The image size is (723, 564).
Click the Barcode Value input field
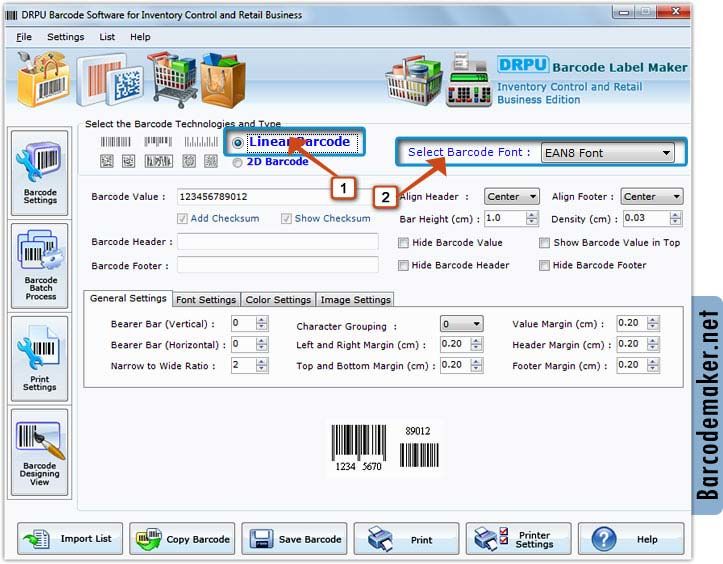[x=278, y=196]
